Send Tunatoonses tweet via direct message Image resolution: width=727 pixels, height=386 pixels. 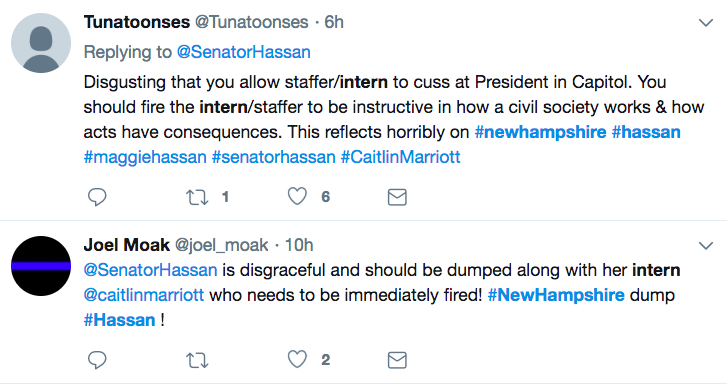click(x=397, y=197)
